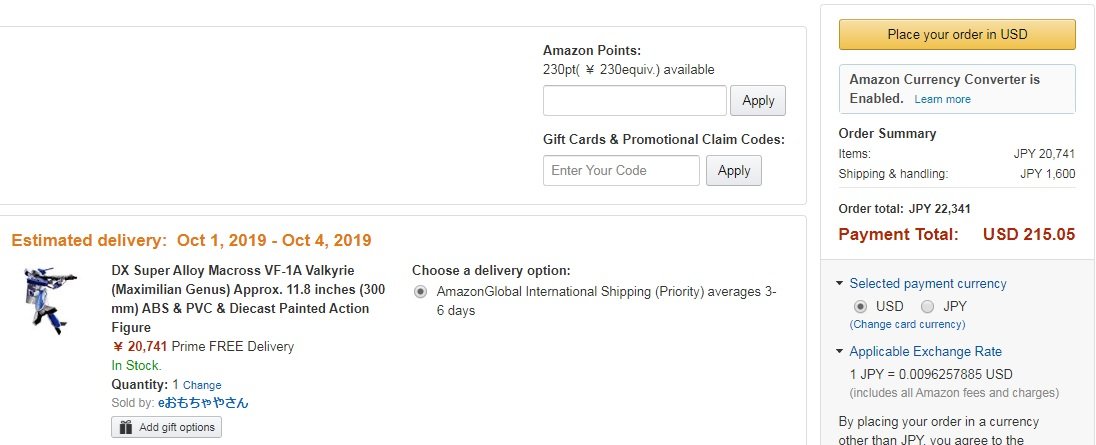The height and width of the screenshot is (445, 1096).
Task: Click the gift box icon in Add gift options
Action: (x=126, y=428)
